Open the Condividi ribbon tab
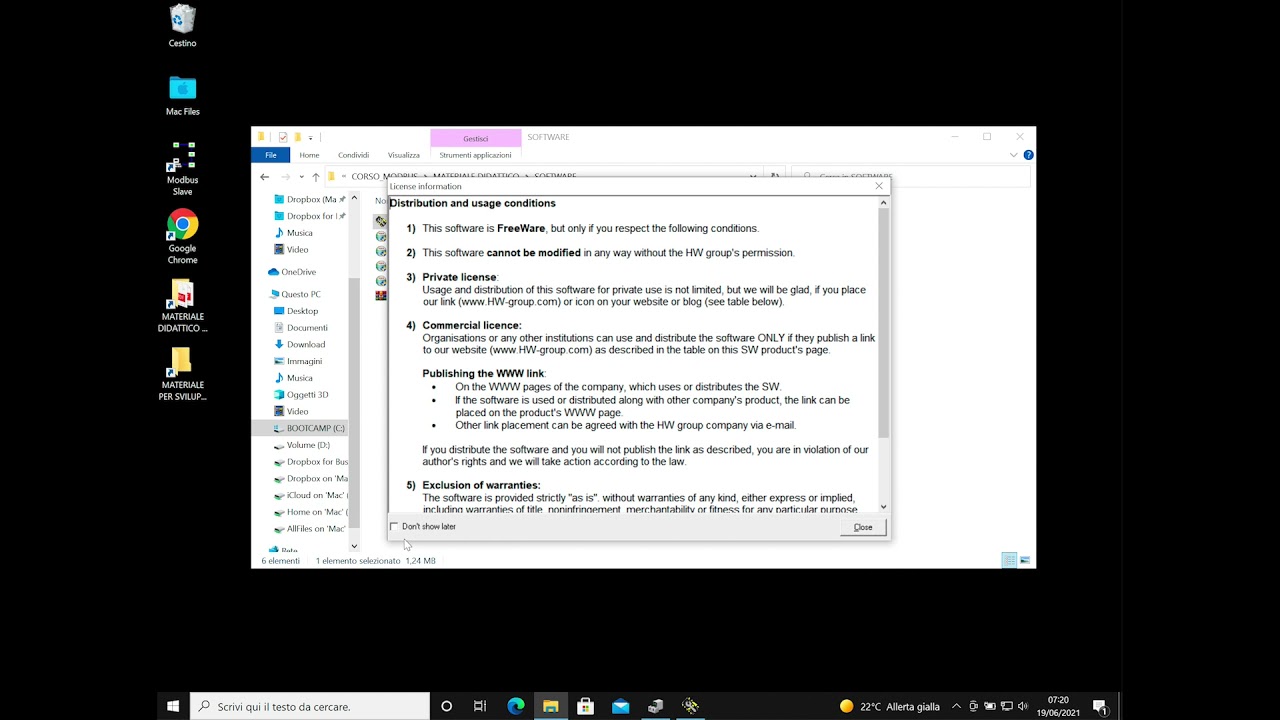Screen dimensions: 1280x720 353,155
